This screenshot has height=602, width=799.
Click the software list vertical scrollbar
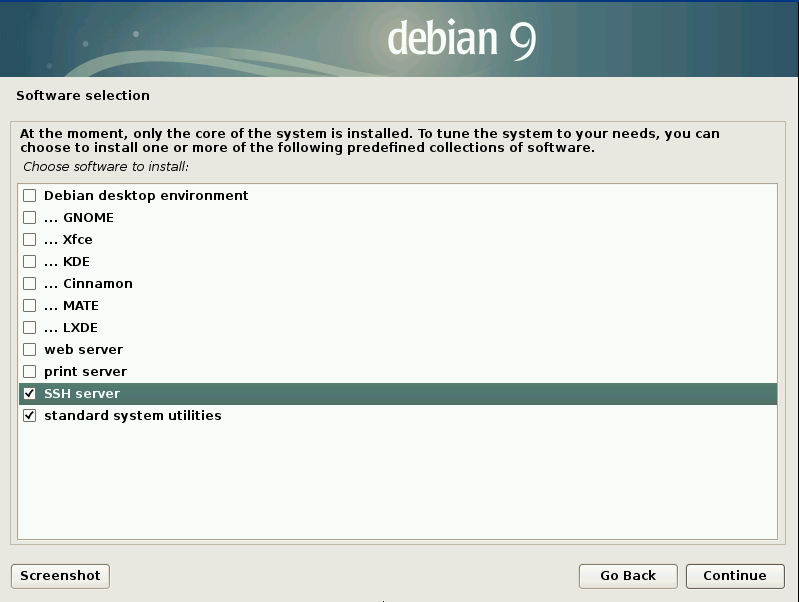click(x=772, y=360)
